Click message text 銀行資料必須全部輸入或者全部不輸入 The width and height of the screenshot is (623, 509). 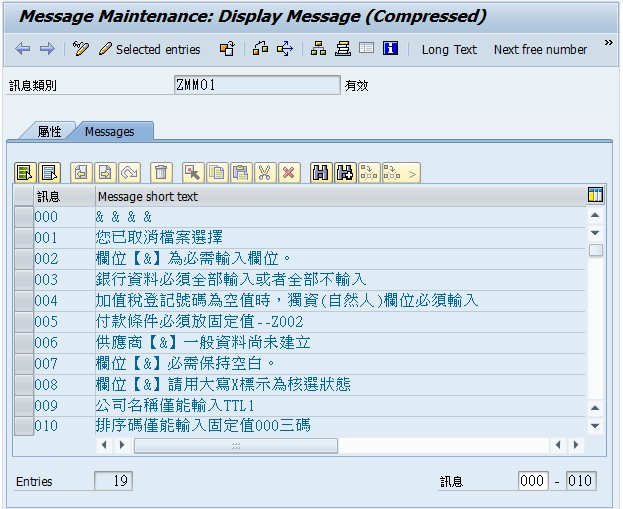tap(231, 280)
